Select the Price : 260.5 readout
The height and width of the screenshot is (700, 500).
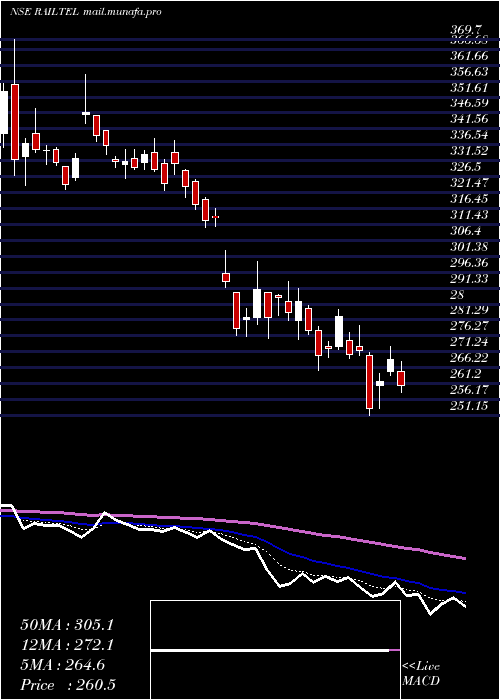pyautogui.click(x=68, y=685)
